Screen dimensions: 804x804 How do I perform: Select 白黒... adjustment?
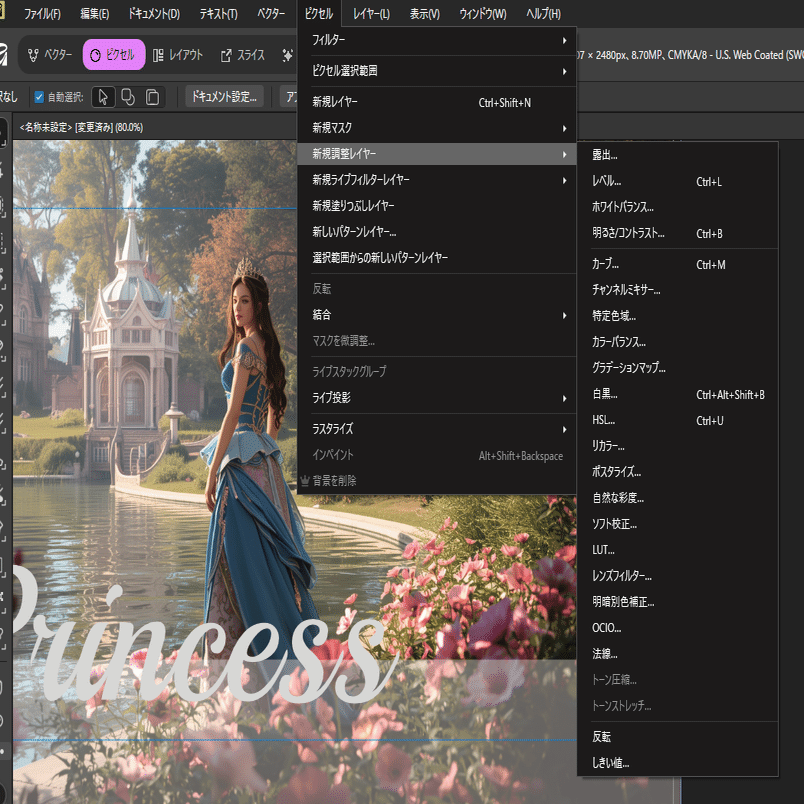pyautogui.click(x=678, y=394)
